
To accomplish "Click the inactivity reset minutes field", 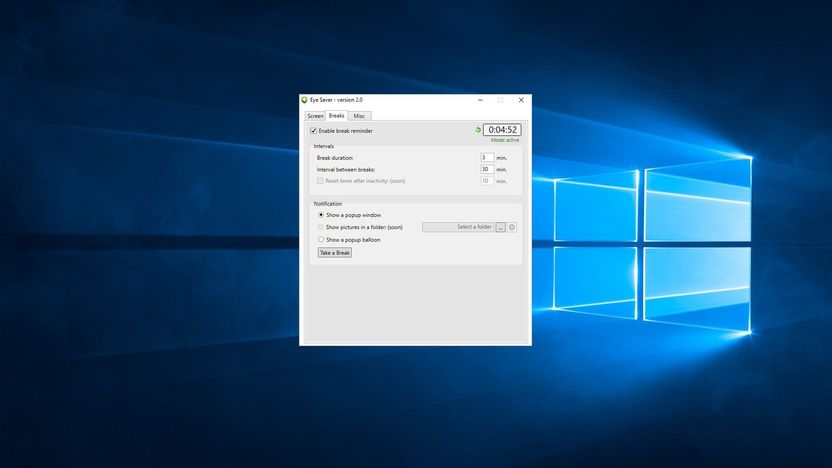I will coord(487,181).
